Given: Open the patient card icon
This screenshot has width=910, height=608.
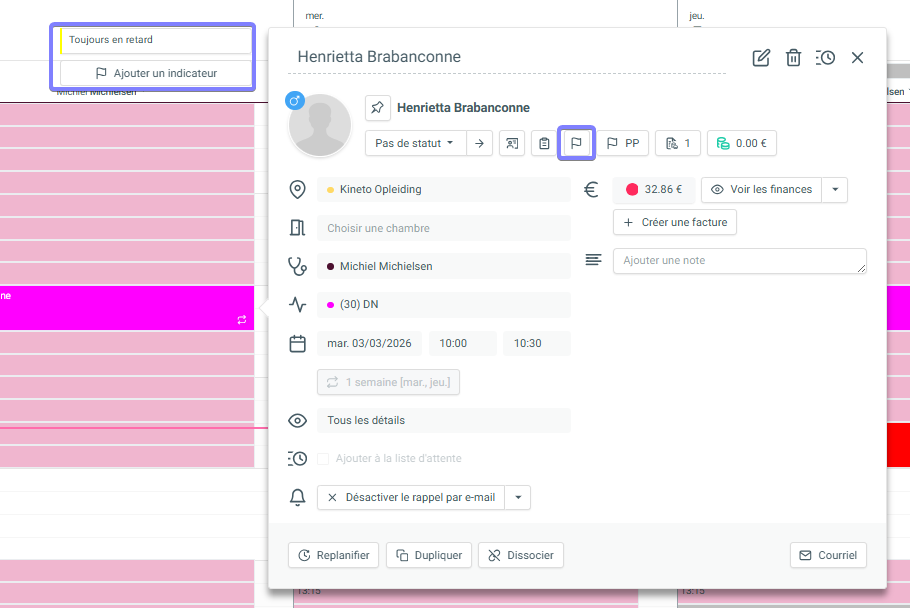Looking at the screenshot, I should [512, 143].
